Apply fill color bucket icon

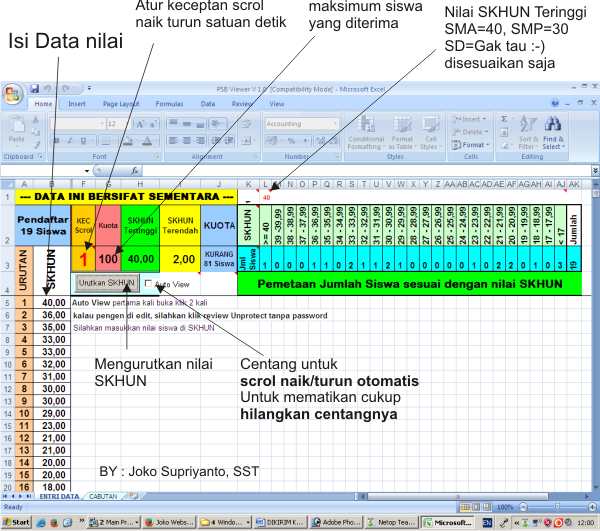tap(128, 141)
